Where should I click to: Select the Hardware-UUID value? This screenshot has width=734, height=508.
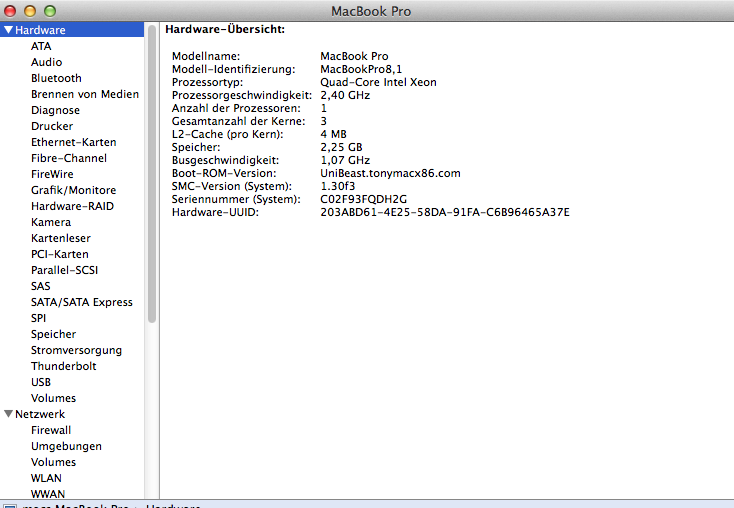coord(445,213)
